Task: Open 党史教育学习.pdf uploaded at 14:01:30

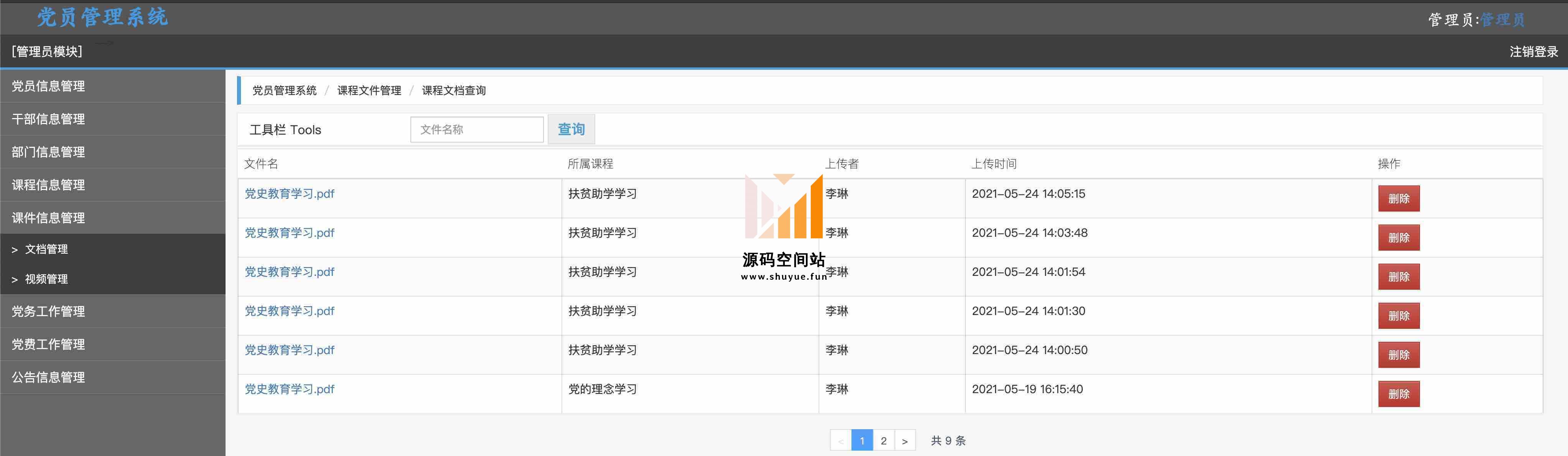Action: [289, 311]
